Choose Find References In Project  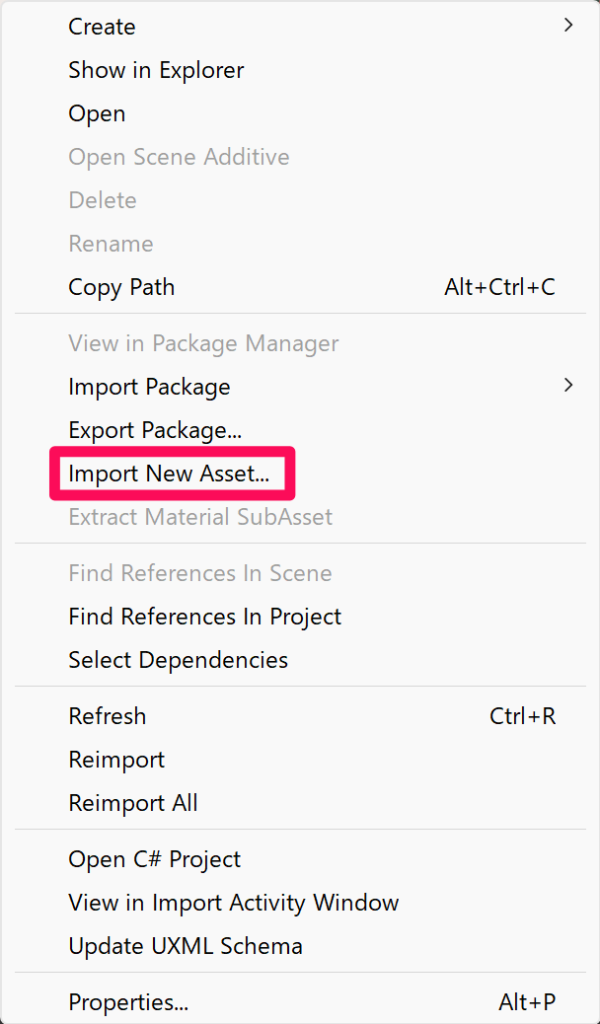(205, 617)
